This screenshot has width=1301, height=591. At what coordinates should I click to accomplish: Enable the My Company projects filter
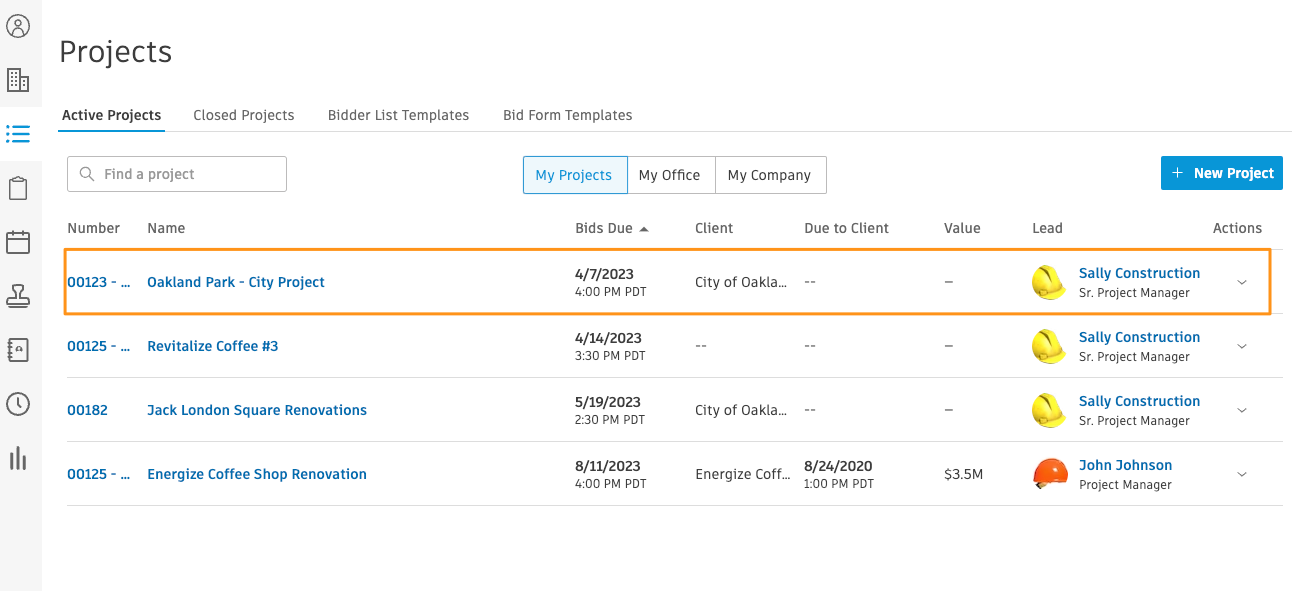point(770,174)
